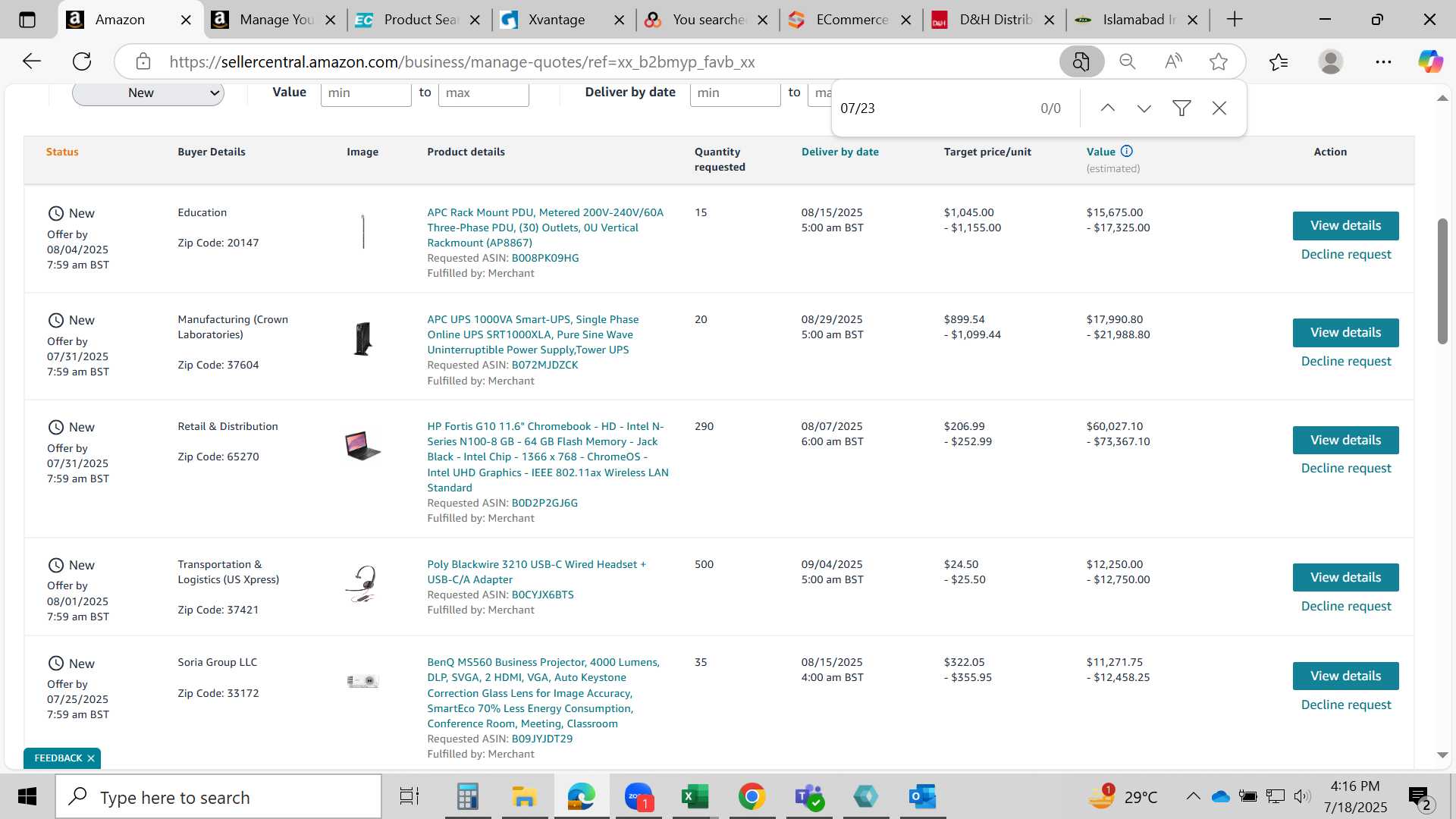This screenshot has width=1456, height=819.
Task: Close the FEEDBACK widget
Action: [91, 758]
